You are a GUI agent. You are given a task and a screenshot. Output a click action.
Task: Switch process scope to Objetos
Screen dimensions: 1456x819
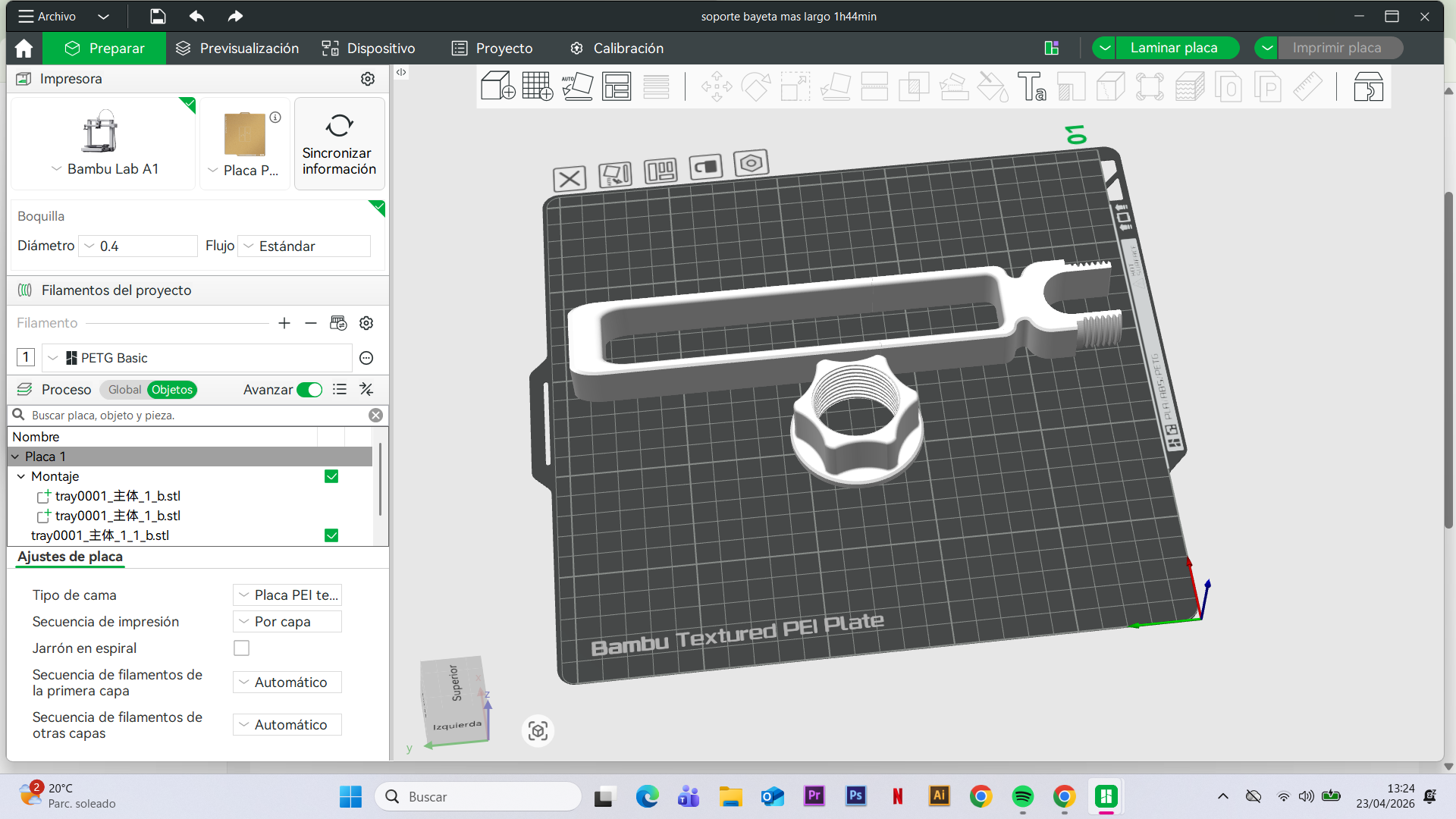tap(172, 390)
